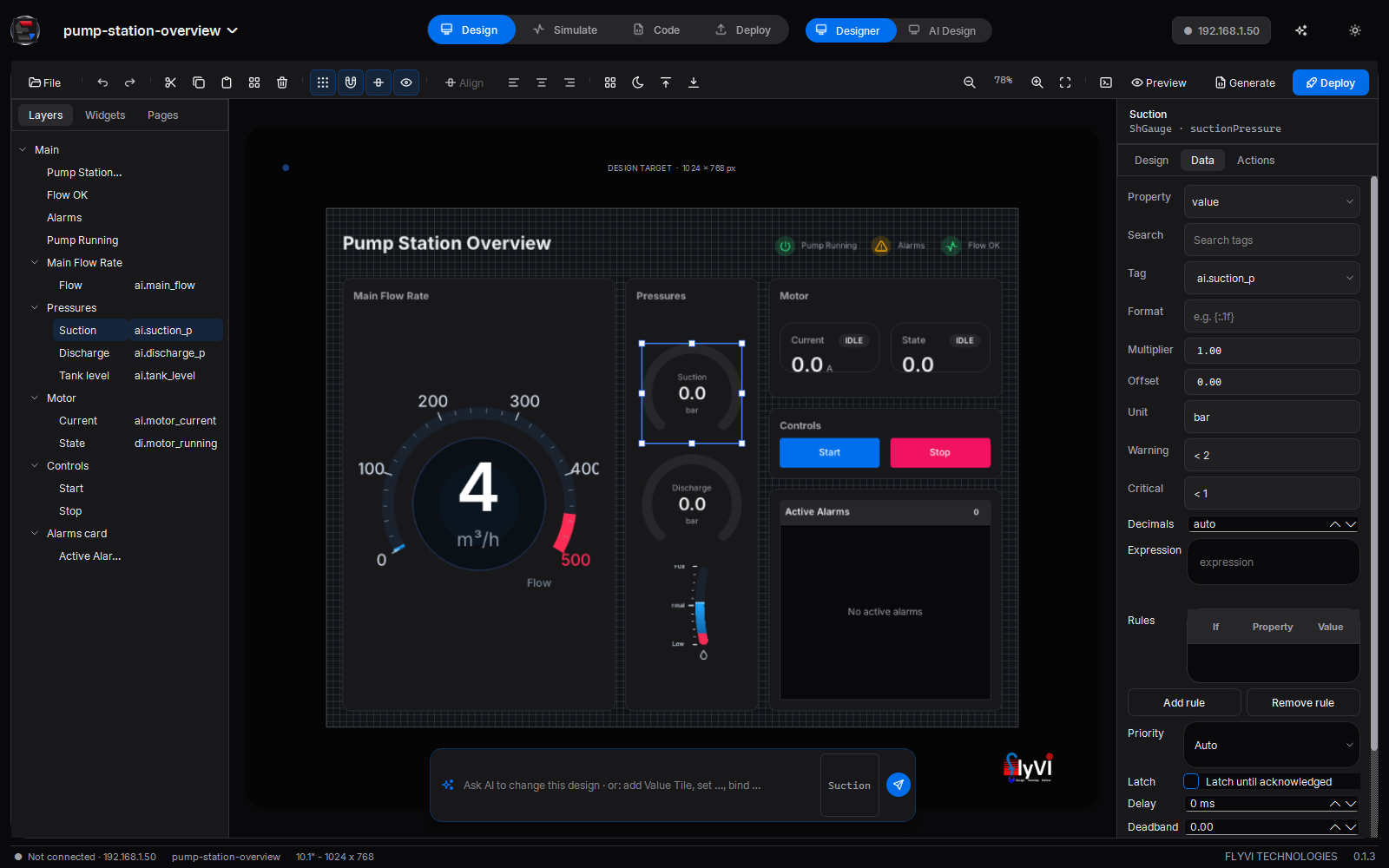Collapse the Main Flow Rate group
The height and width of the screenshot is (868, 1389).
pyautogui.click(x=35, y=262)
